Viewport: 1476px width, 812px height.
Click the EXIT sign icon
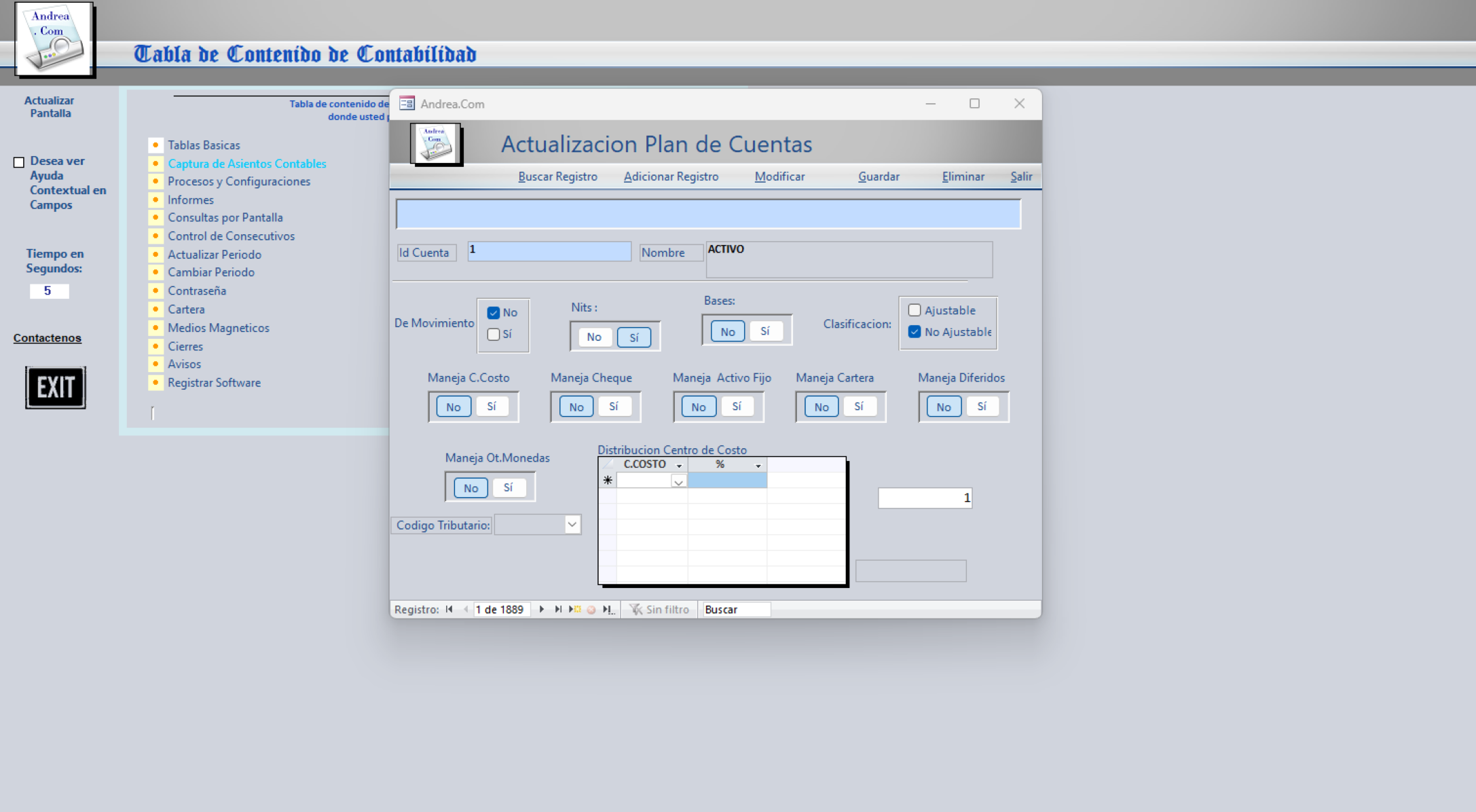(56, 387)
